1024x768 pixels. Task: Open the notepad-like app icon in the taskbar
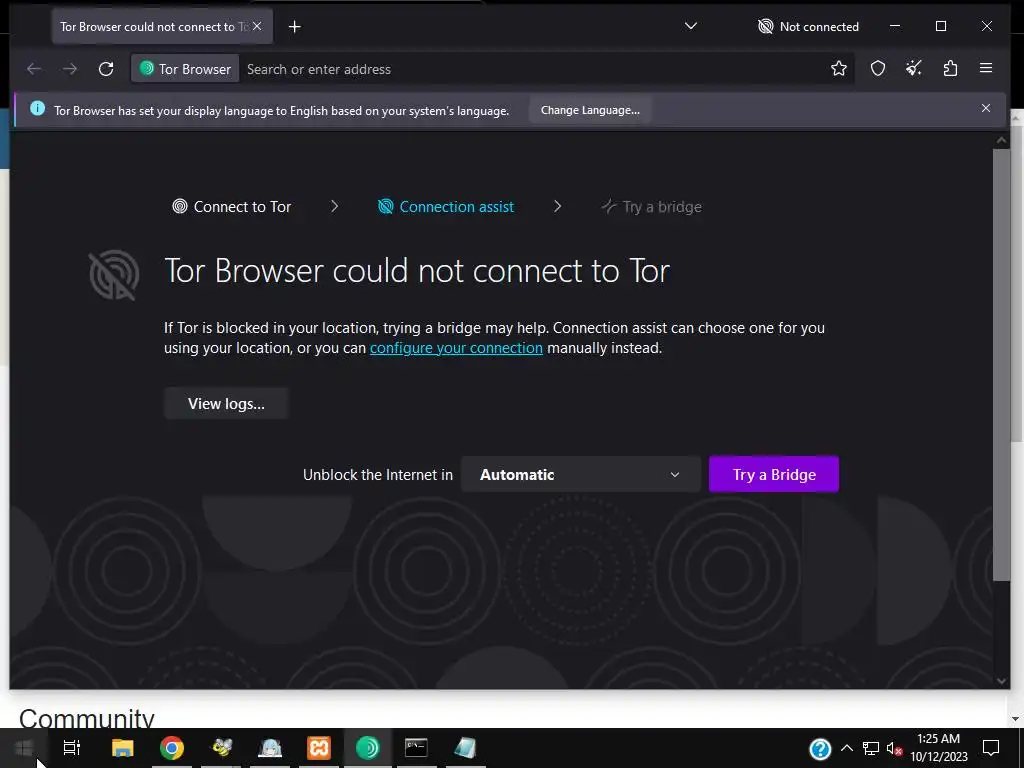[x=465, y=748]
